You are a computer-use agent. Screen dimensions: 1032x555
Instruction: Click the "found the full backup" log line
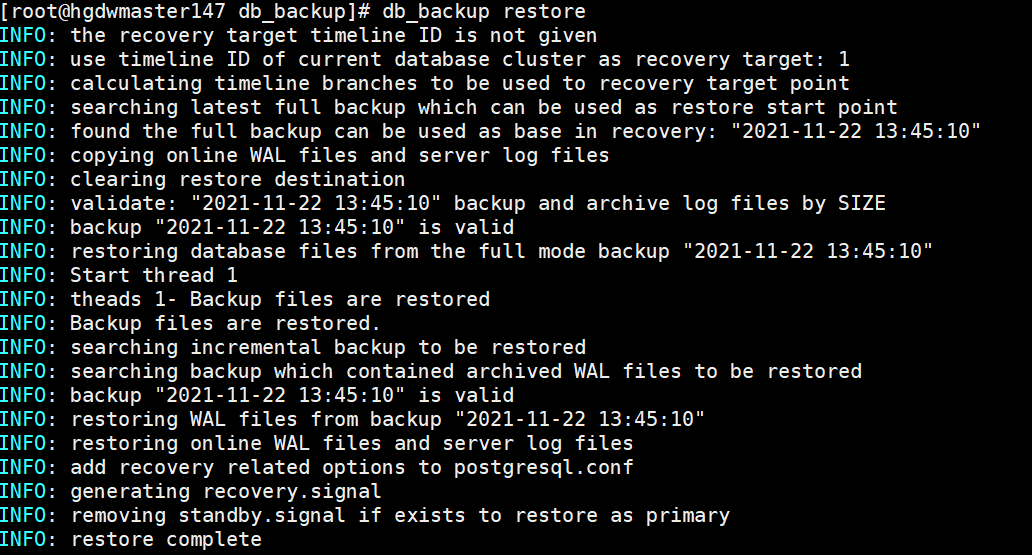tap(525, 131)
